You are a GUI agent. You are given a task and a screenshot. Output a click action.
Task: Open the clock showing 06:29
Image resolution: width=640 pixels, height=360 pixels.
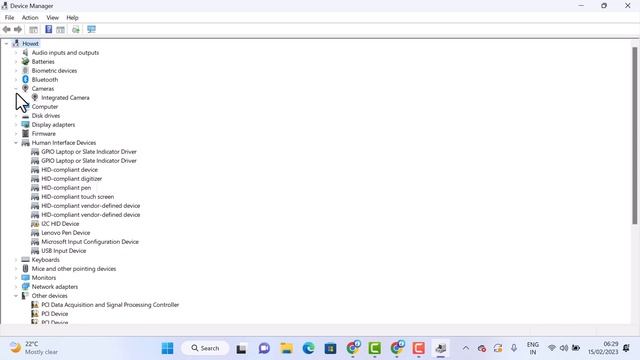click(x=603, y=348)
